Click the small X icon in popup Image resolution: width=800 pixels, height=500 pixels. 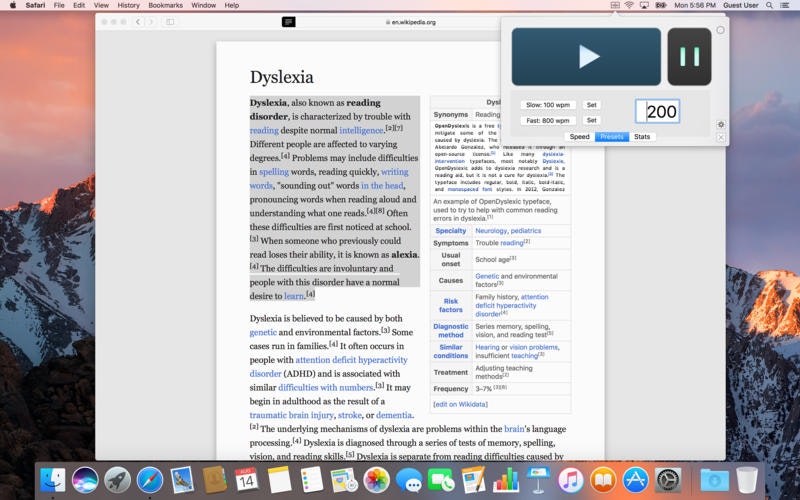tap(721, 137)
